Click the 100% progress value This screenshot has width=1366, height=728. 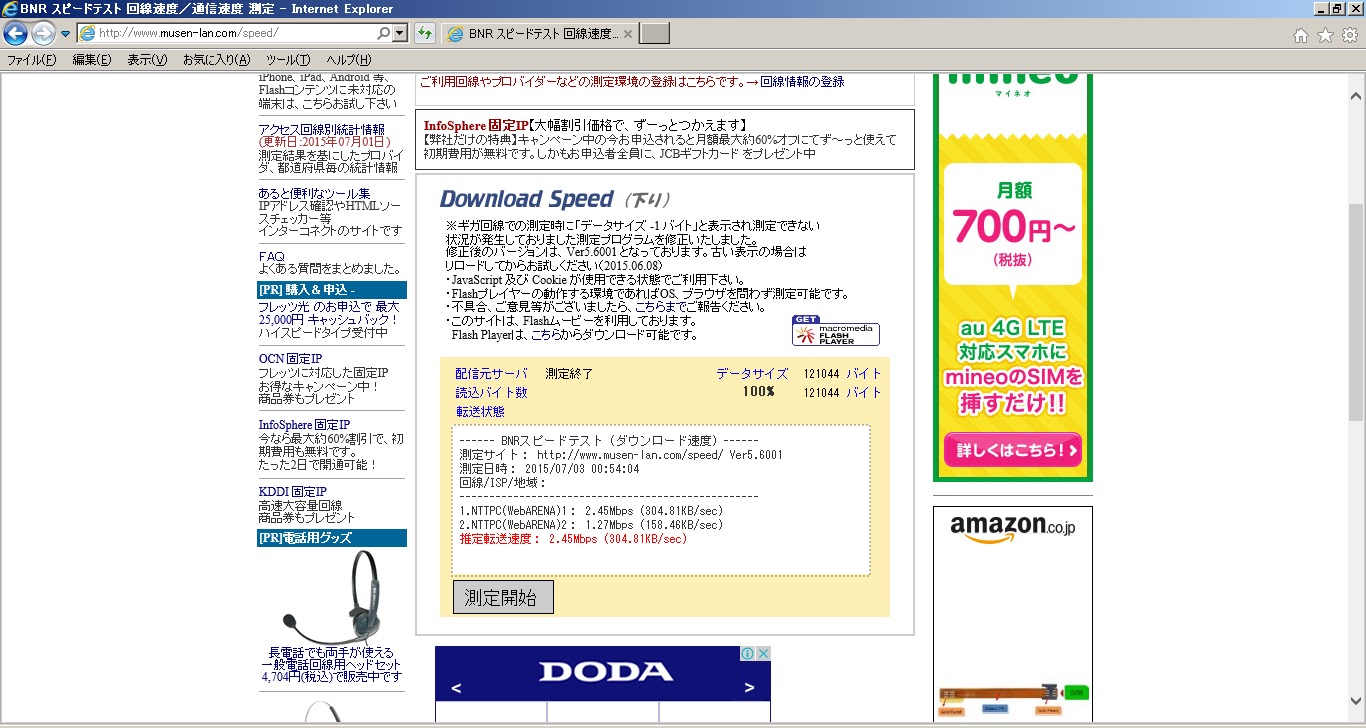758,391
